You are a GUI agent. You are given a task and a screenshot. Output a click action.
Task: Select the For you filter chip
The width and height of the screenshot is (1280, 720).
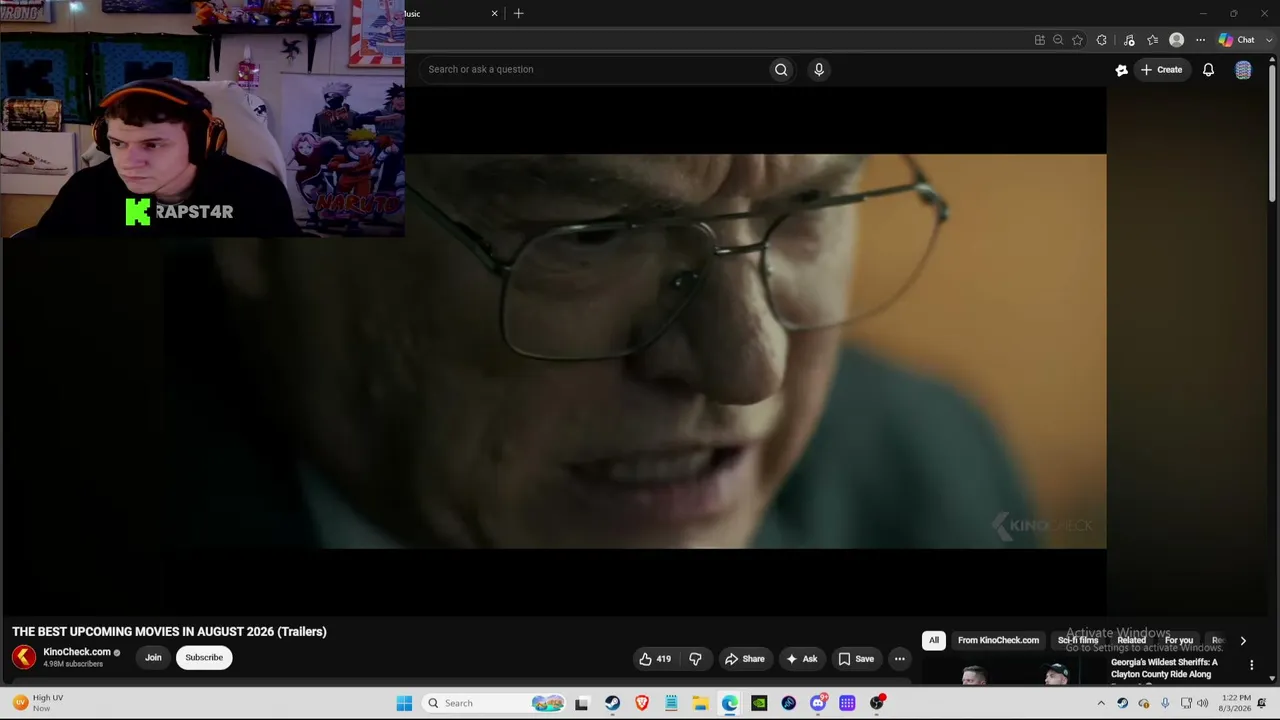1179,640
